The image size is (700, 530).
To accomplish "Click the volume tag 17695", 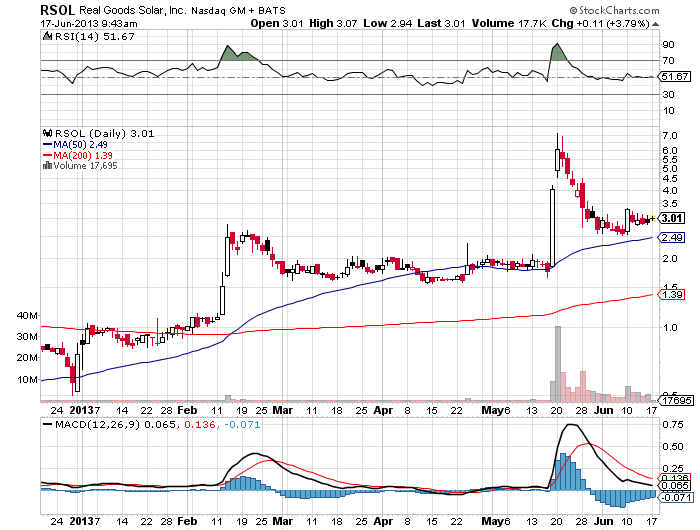I will (676, 401).
